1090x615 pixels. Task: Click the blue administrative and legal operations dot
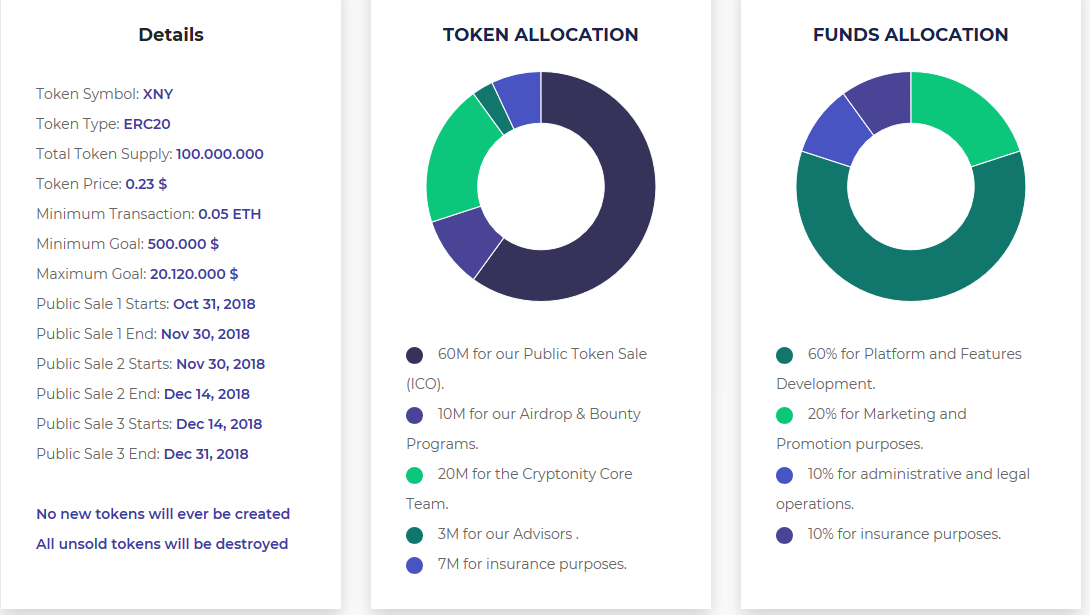click(785, 475)
